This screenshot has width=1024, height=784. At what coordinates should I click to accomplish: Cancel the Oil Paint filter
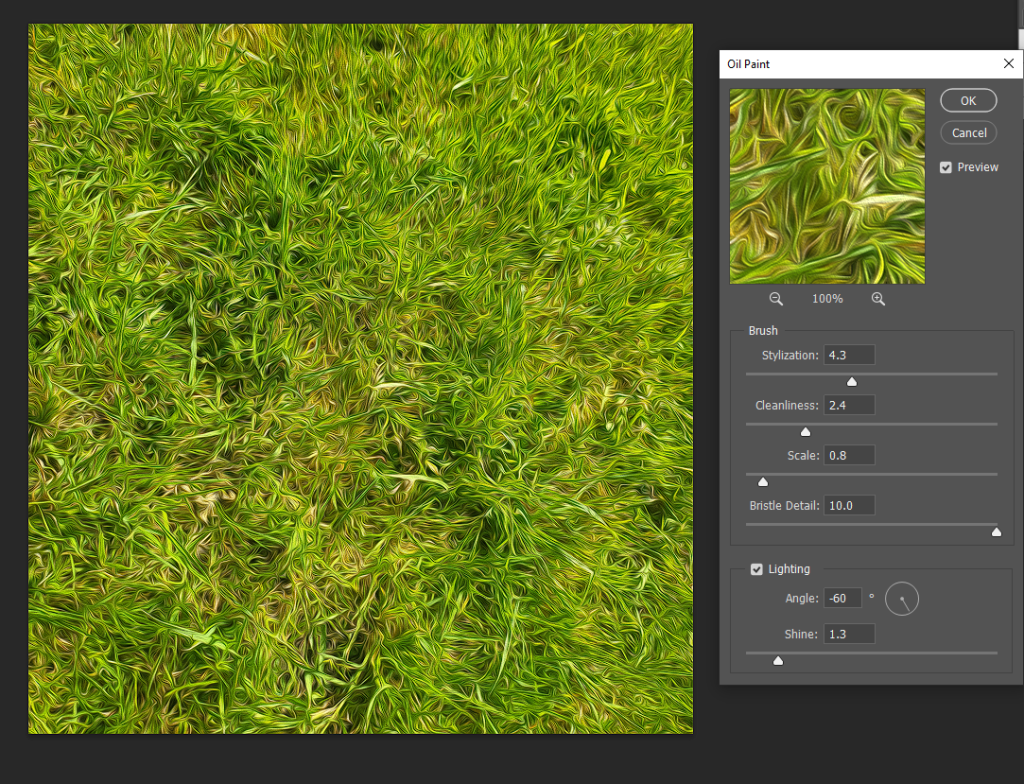pos(968,133)
